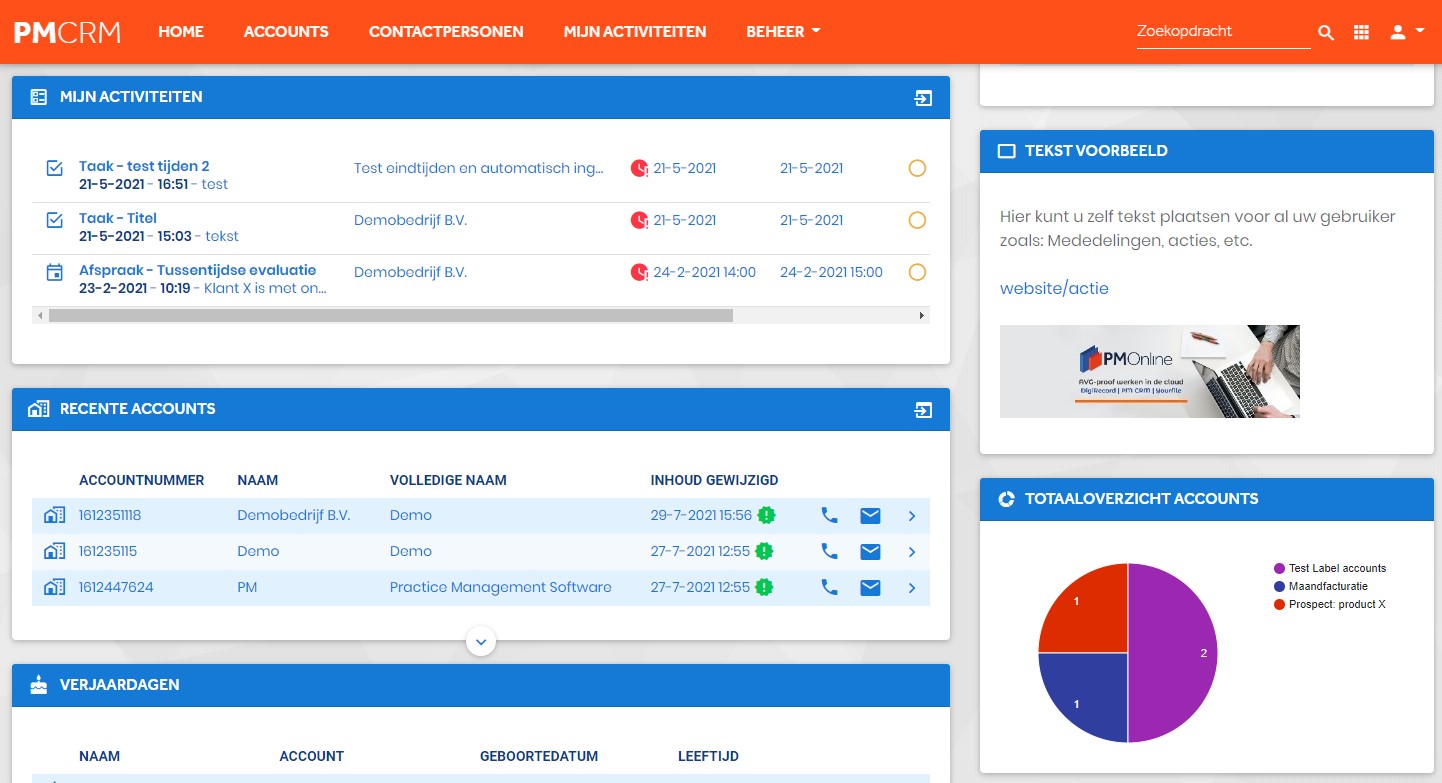Image resolution: width=1442 pixels, height=783 pixels.
Task: Email the PM account via envelope icon
Action: point(871,587)
